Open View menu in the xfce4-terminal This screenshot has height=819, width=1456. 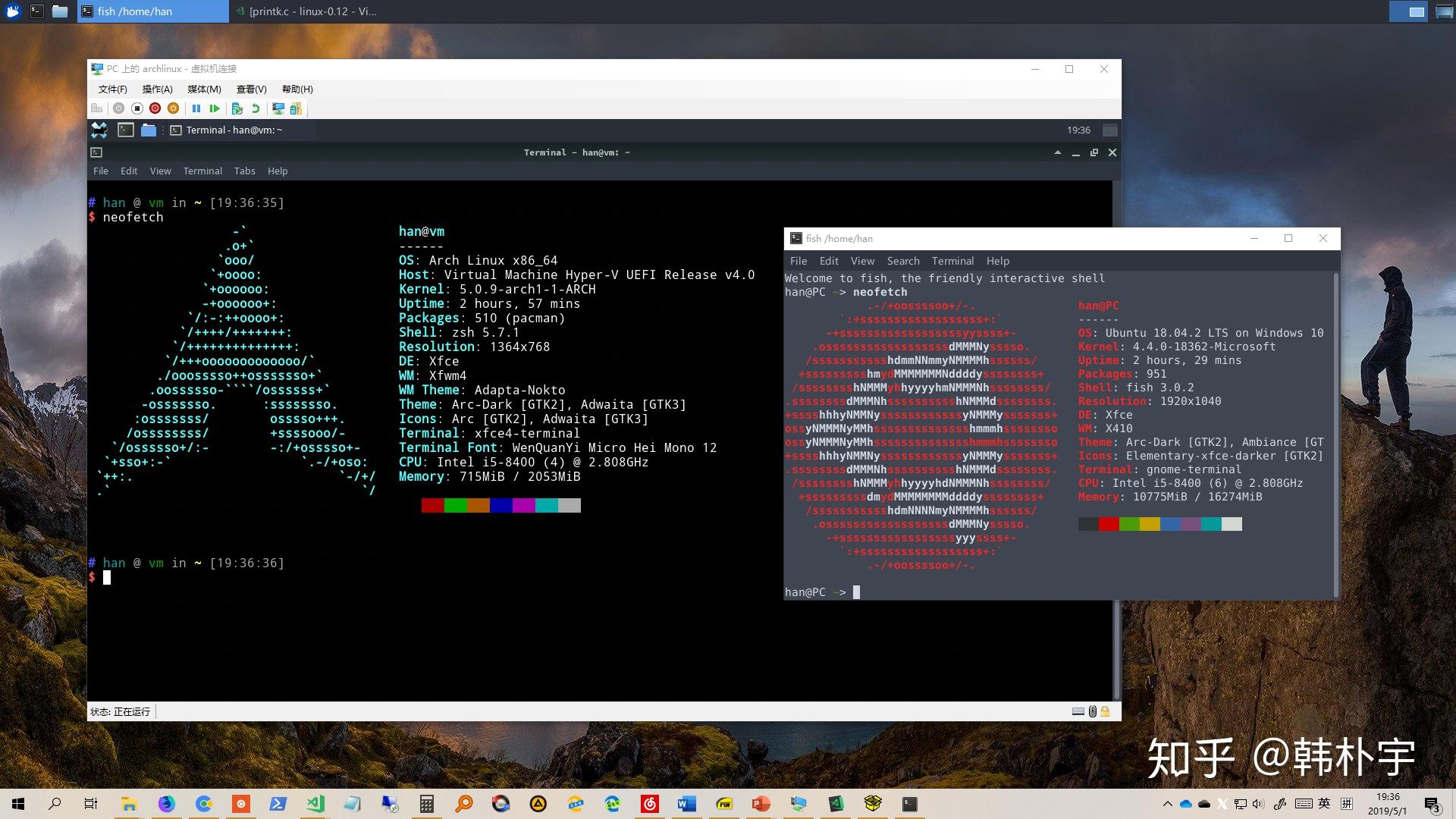[x=160, y=171]
